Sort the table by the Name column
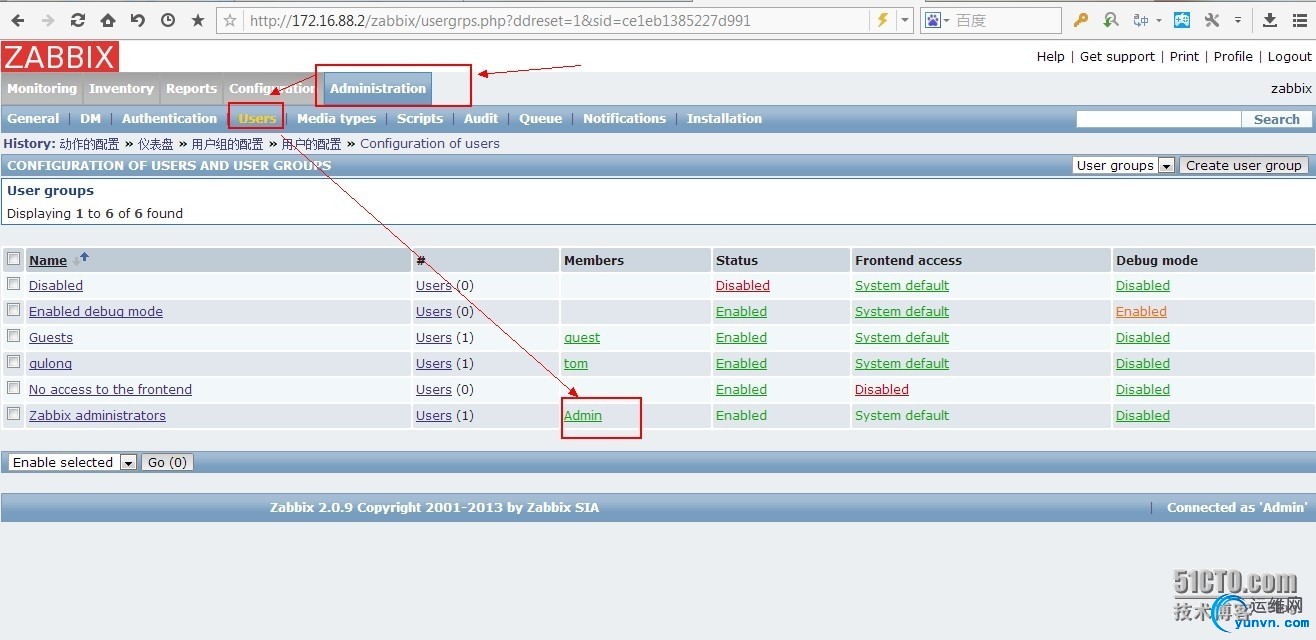 [48, 260]
